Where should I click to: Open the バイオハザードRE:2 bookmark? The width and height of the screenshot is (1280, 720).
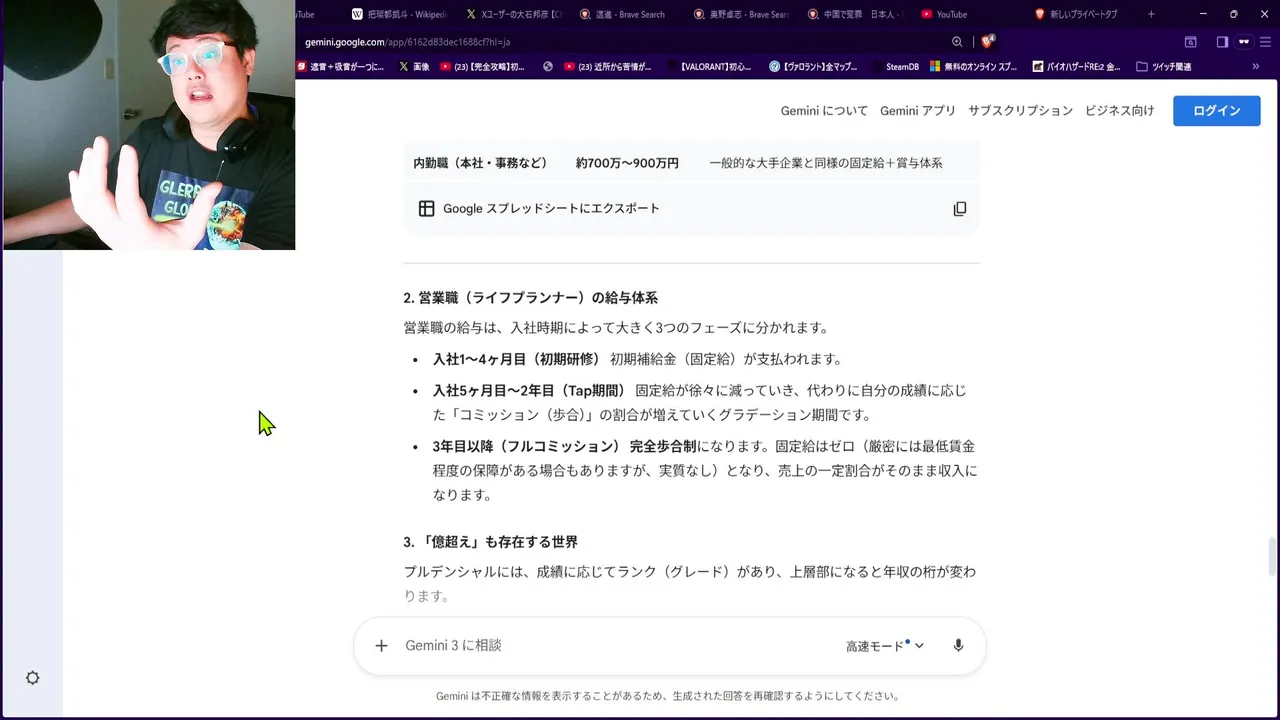[x=1076, y=67]
